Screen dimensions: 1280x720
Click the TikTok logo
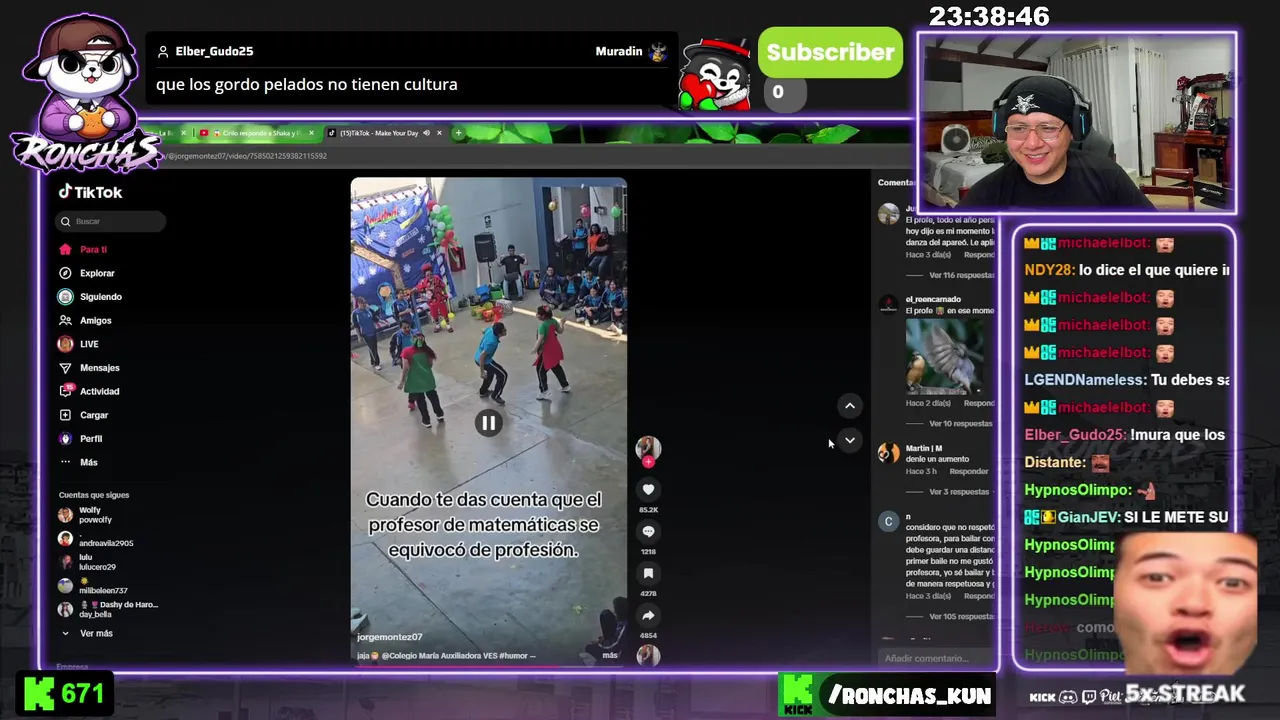click(90, 192)
